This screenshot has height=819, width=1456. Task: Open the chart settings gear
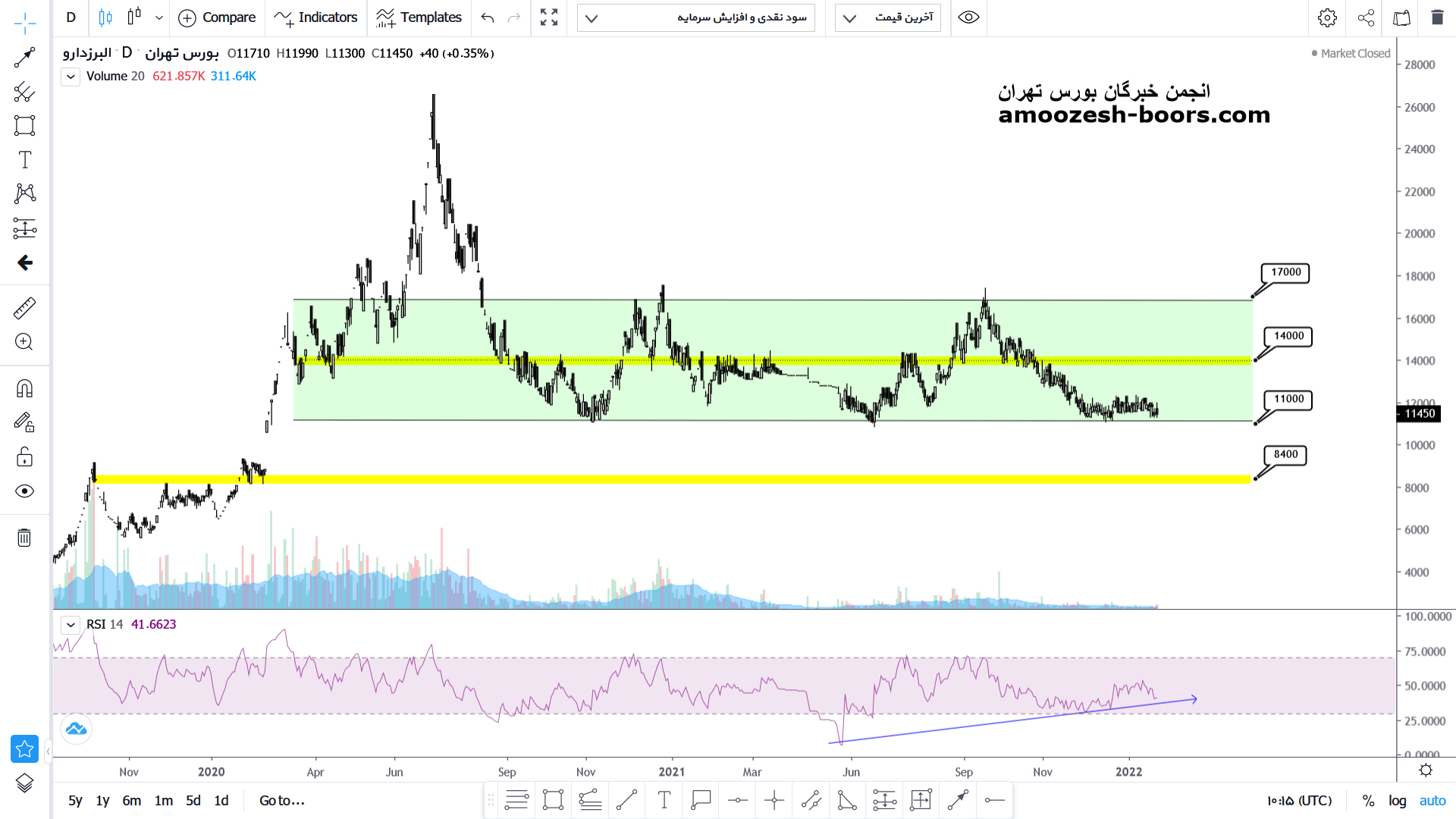pyautogui.click(x=1327, y=17)
